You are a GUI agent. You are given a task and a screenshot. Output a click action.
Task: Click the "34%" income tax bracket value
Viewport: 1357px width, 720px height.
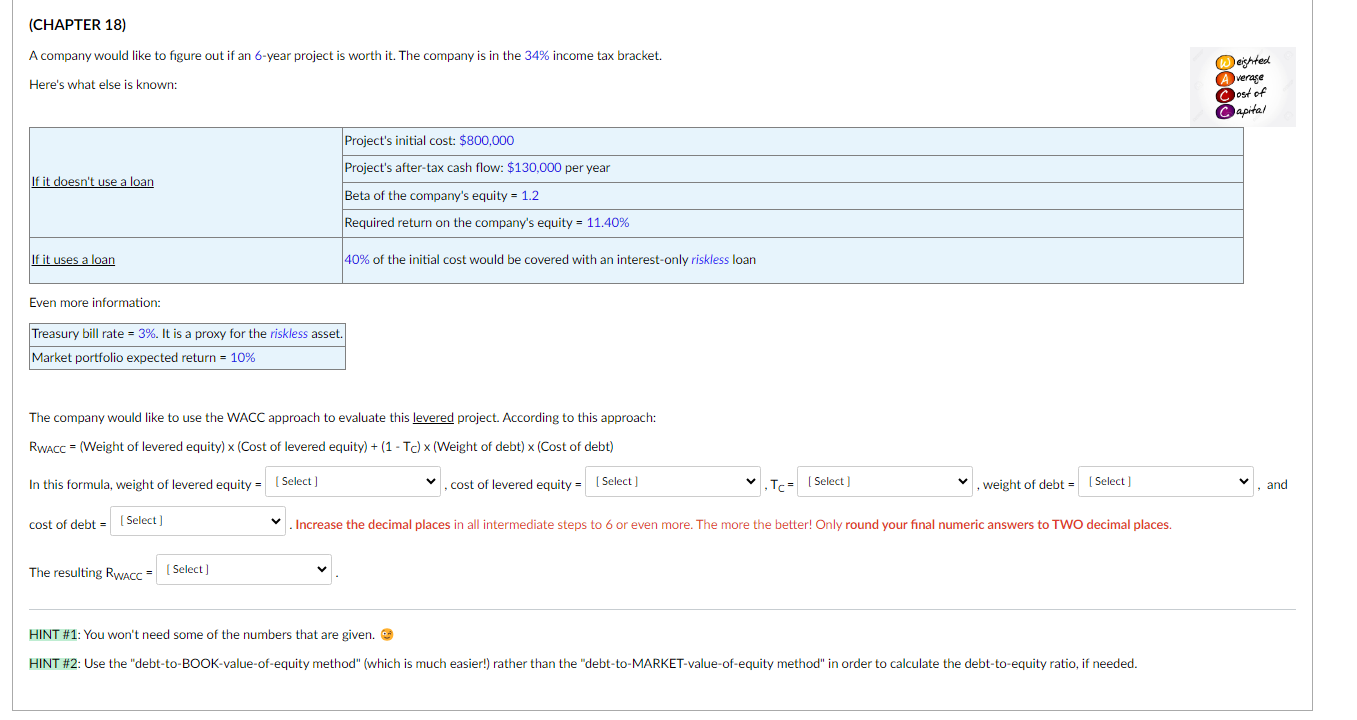coord(537,56)
